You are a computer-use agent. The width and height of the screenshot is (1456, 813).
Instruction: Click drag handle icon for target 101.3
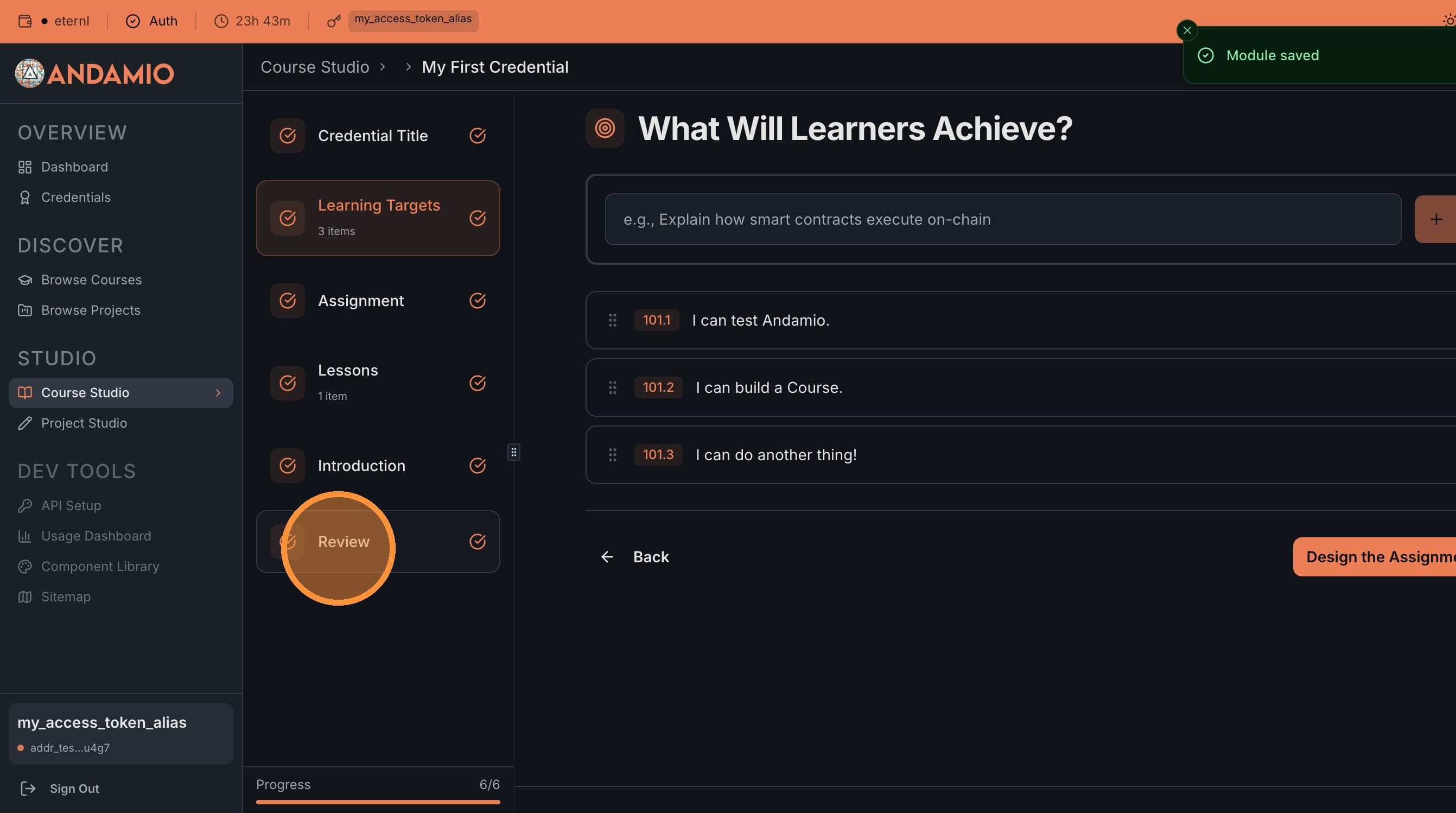click(612, 455)
